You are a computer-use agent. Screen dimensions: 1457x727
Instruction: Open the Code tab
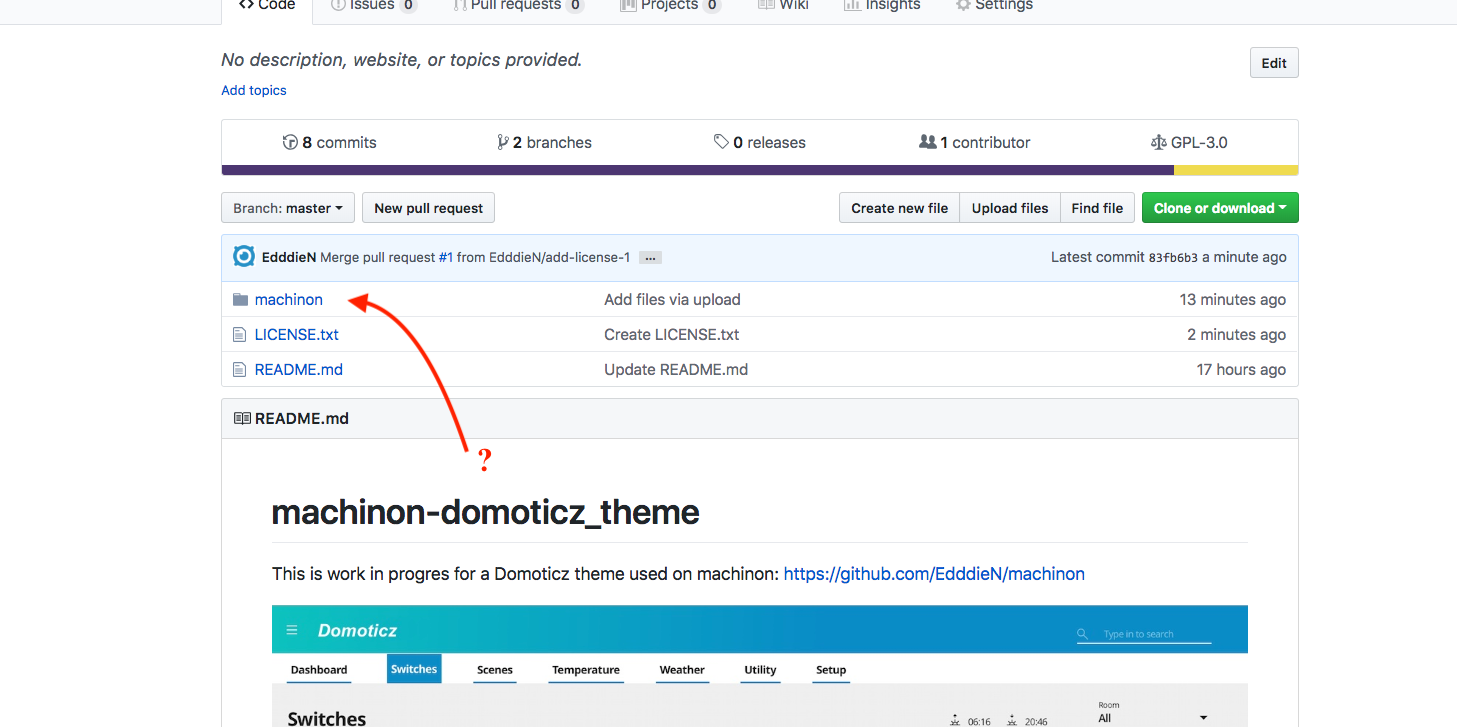(267, 6)
